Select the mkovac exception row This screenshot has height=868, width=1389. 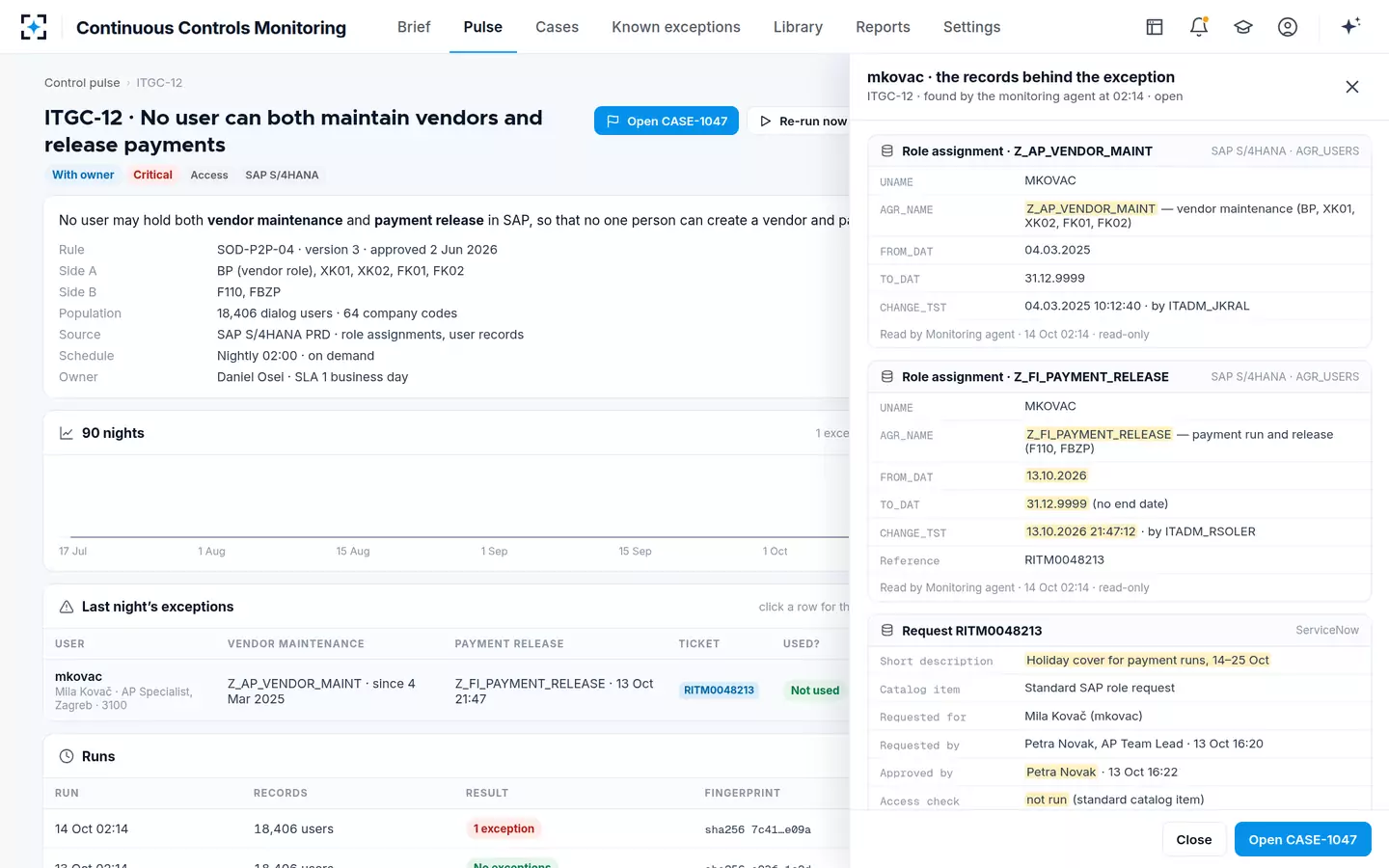pyautogui.click(x=447, y=691)
